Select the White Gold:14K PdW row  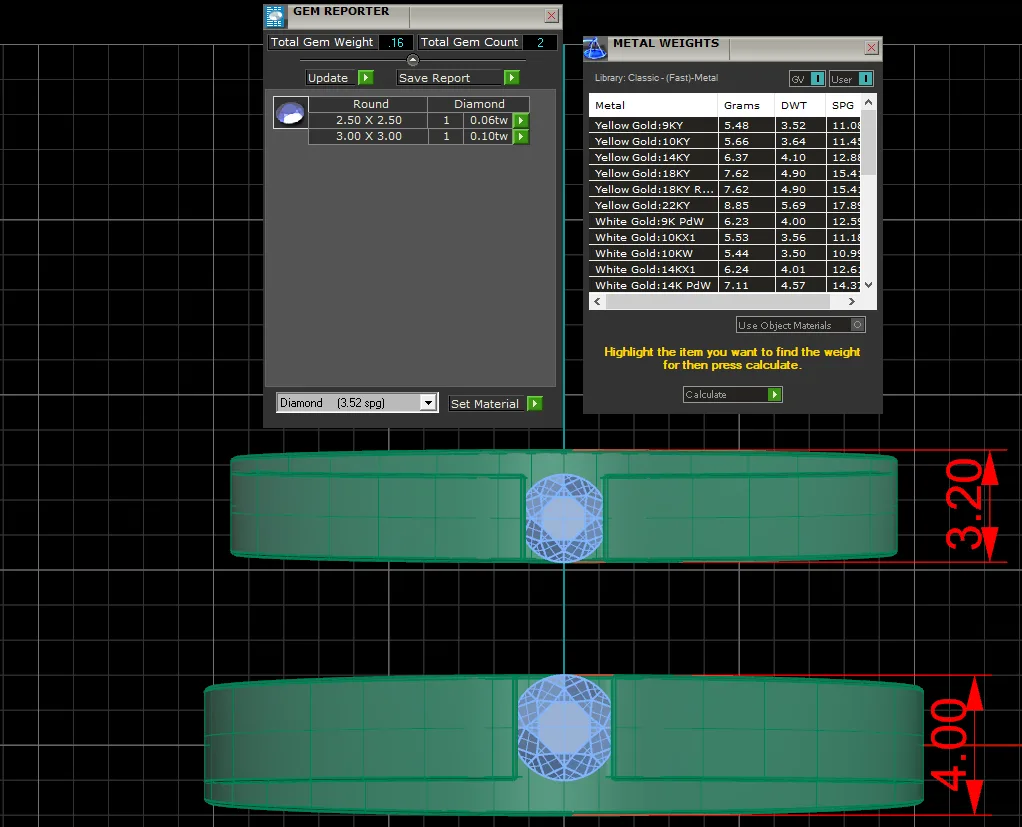coord(725,285)
